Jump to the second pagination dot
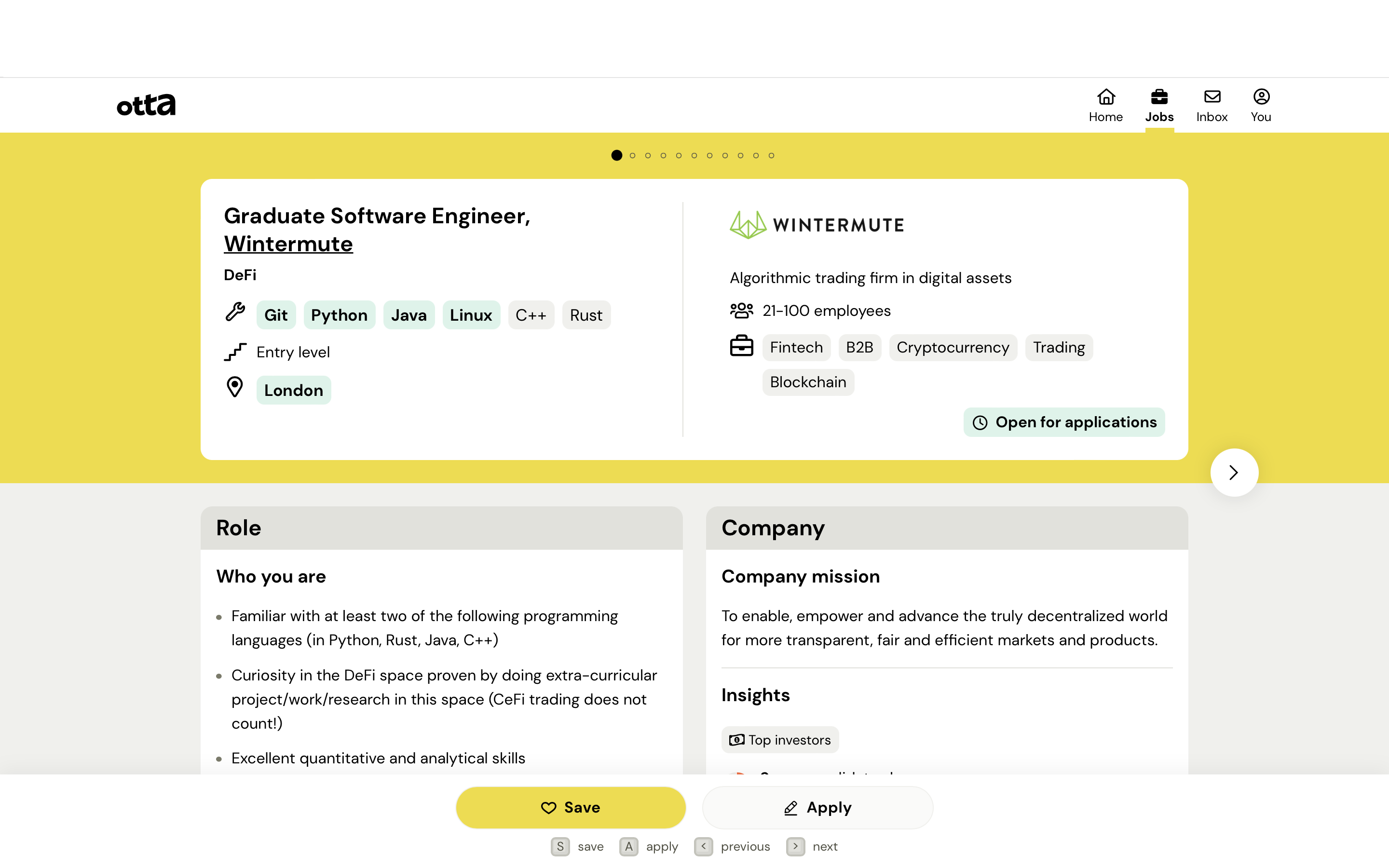This screenshot has width=1389, height=868. point(632,155)
